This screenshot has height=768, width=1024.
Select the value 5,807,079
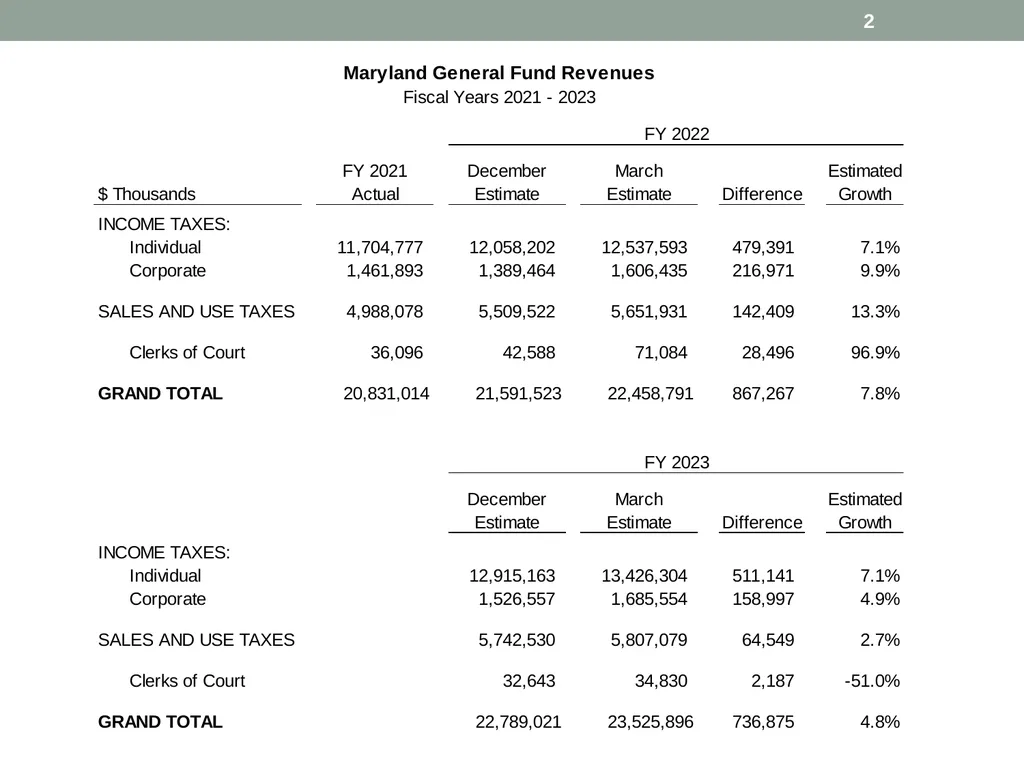[648, 640]
